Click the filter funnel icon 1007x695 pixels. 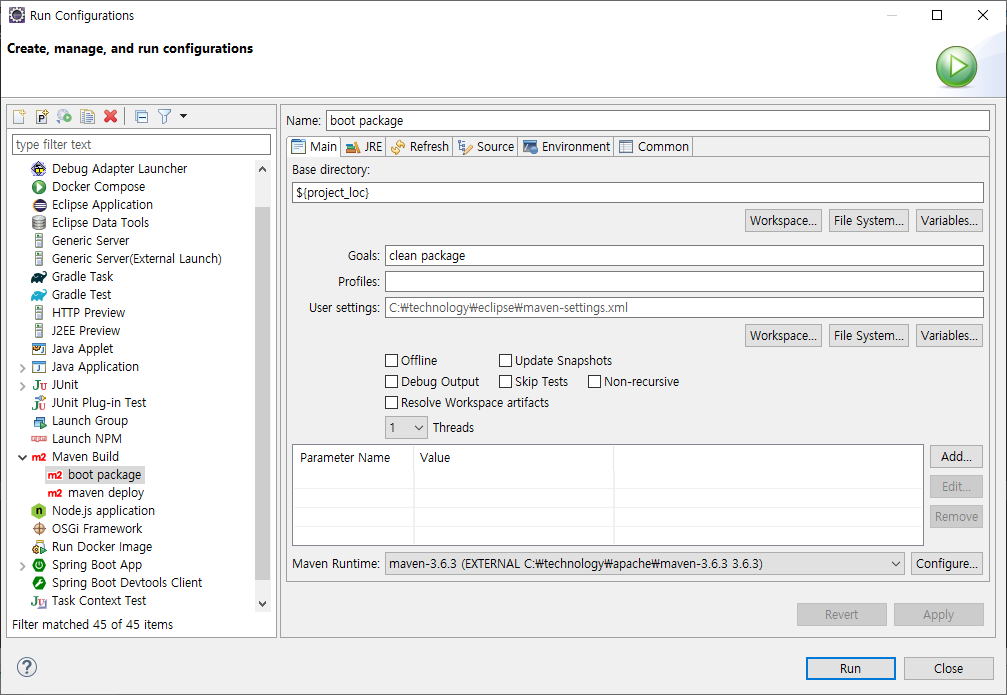coord(165,117)
